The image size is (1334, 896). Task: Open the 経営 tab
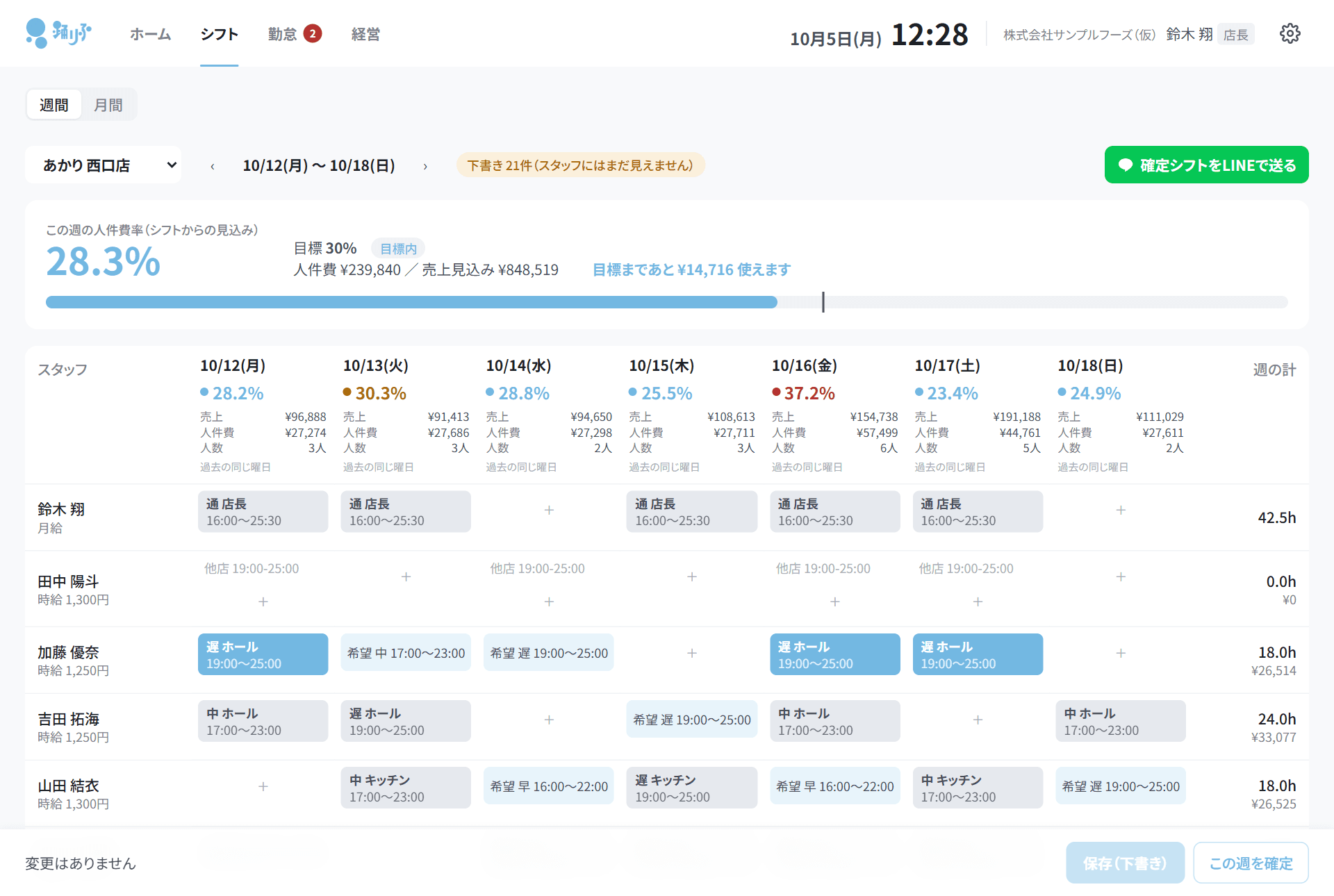click(365, 34)
